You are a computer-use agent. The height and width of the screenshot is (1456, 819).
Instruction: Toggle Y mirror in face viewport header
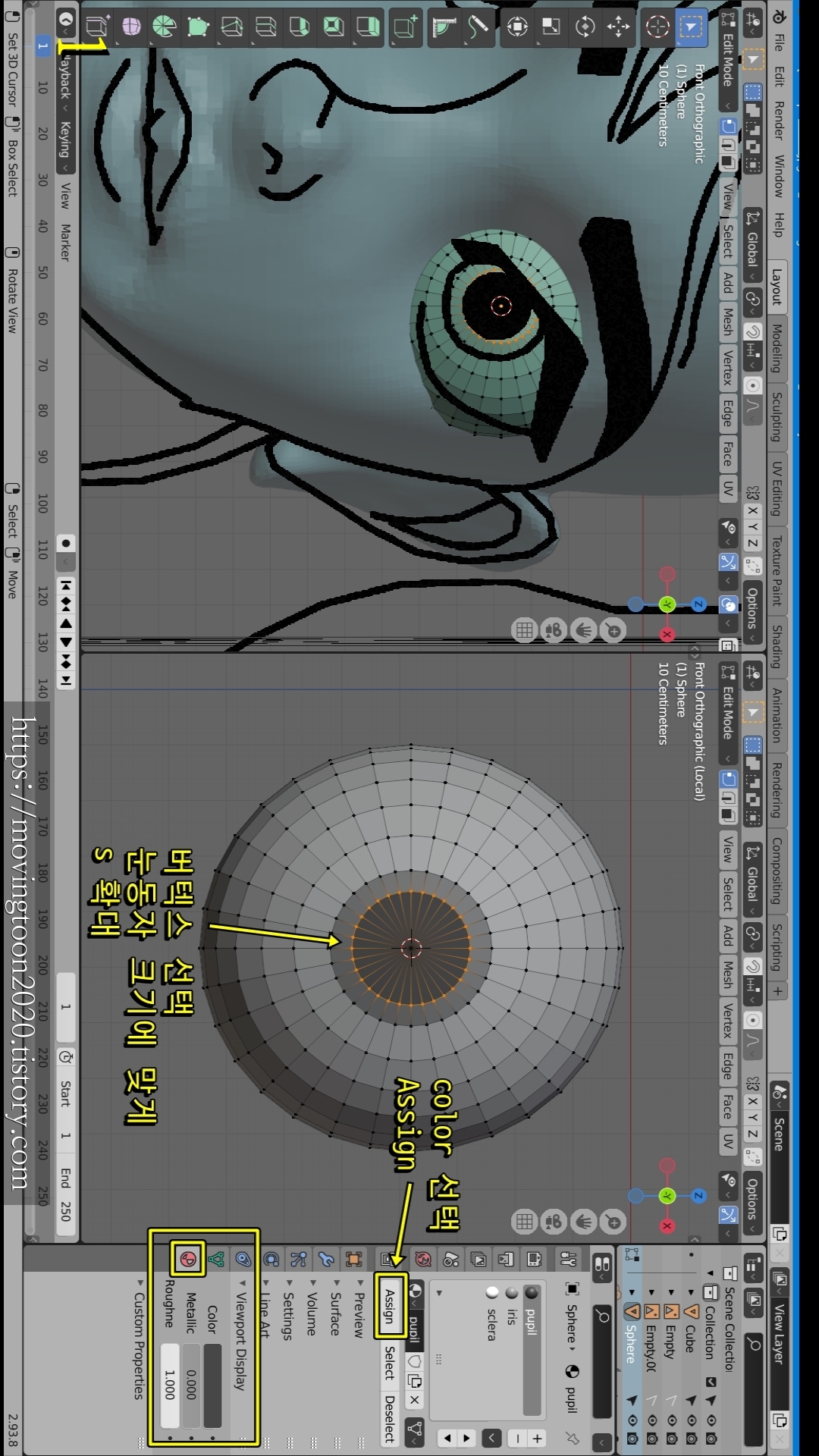click(752, 527)
